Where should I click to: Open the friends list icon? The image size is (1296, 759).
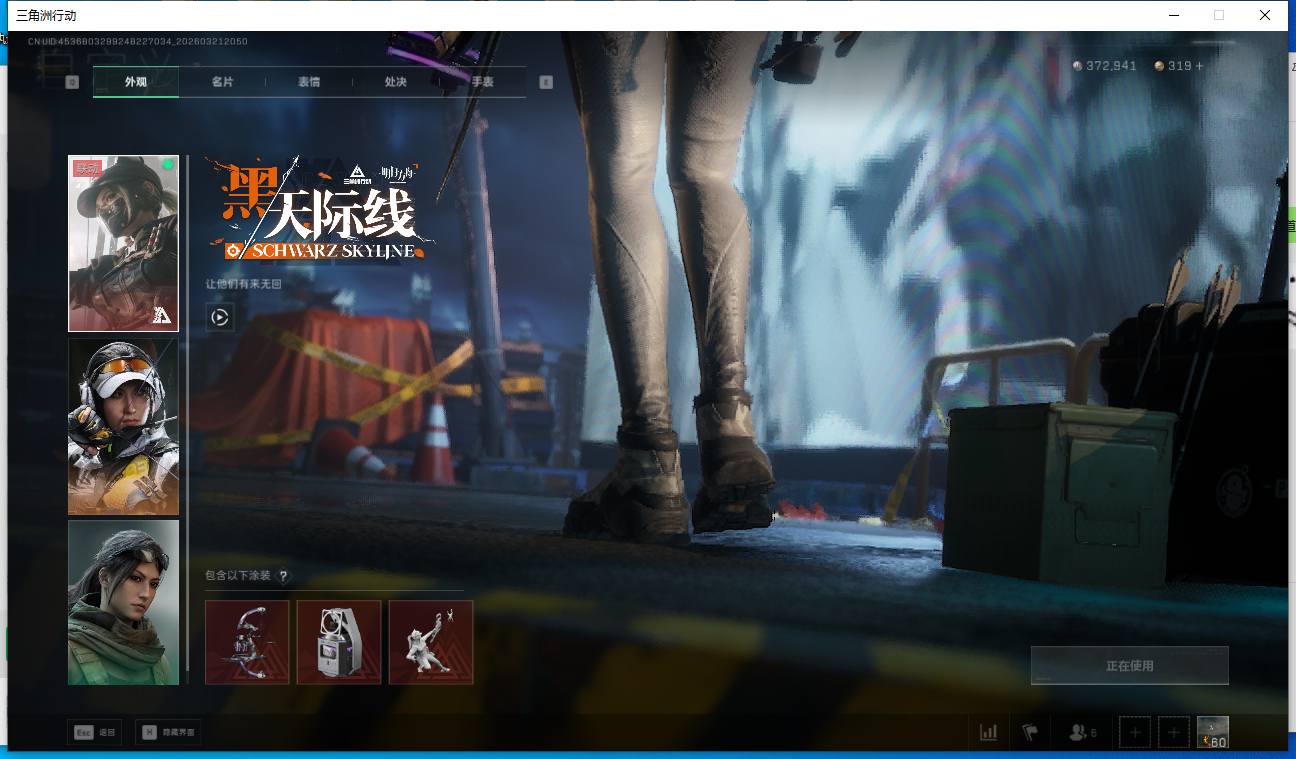coord(1082,732)
